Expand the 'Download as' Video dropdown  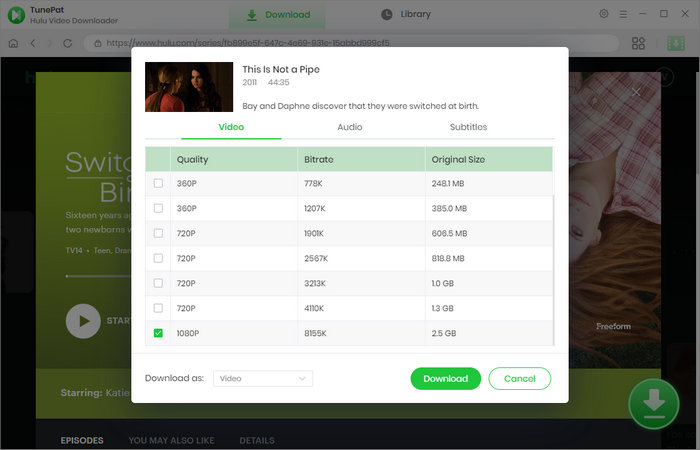tap(263, 379)
